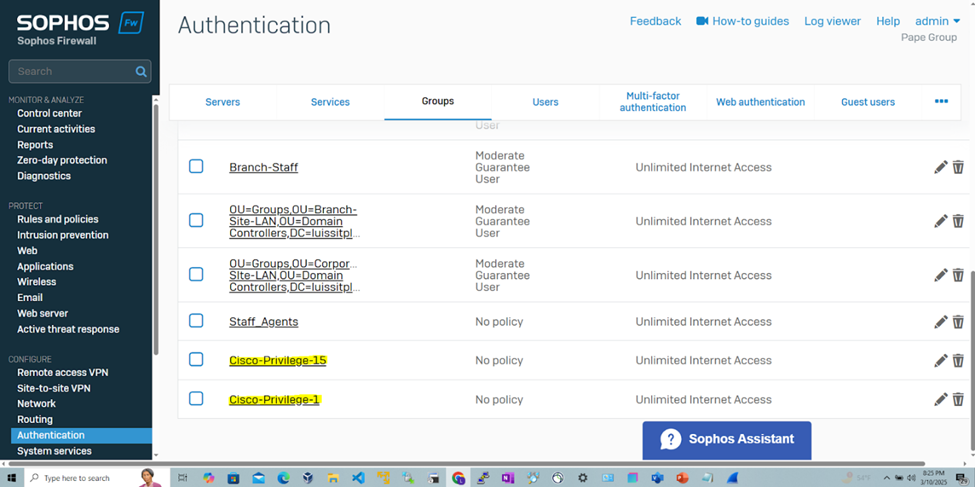Tick checkbox for OU=Groups,OU=Corpor... row
975x487 pixels.
pyautogui.click(x=196, y=274)
